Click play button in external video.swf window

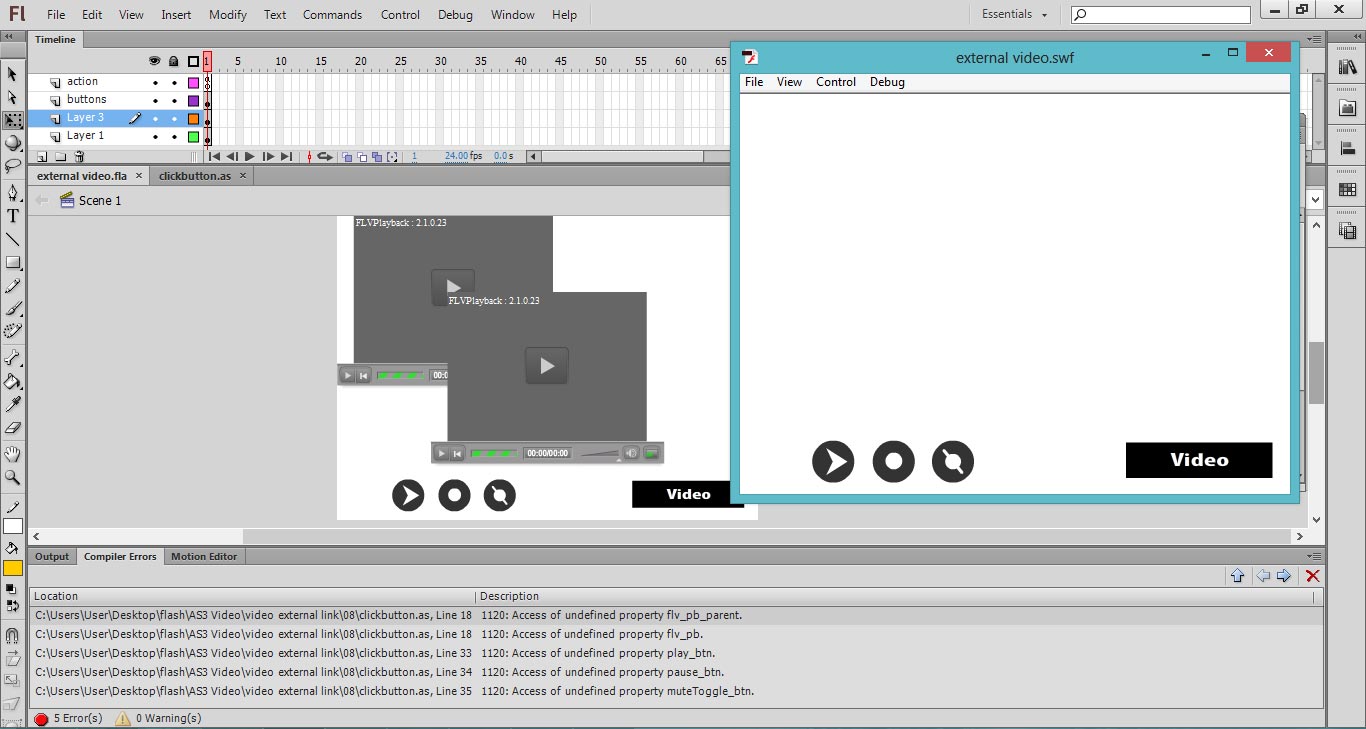pos(833,462)
